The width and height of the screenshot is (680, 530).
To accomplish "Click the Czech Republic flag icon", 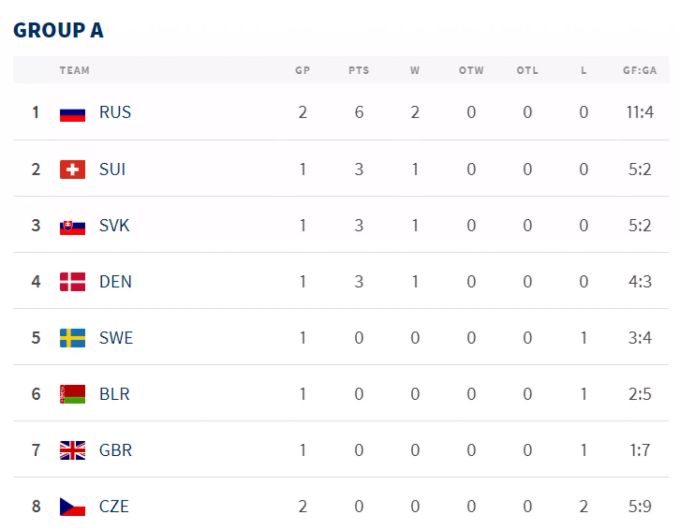I will click(72, 507).
